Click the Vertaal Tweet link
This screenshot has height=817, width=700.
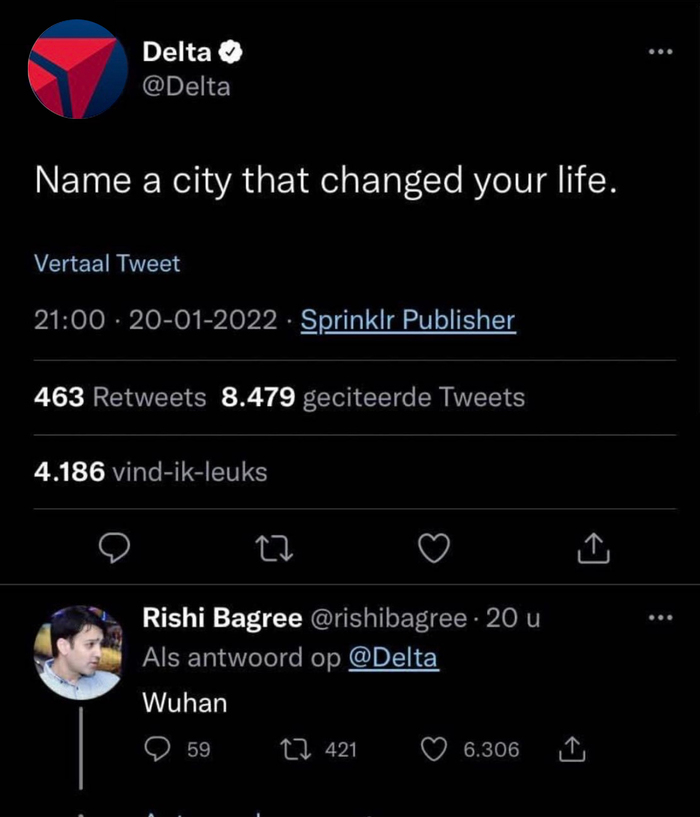pyautogui.click(x=107, y=264)
